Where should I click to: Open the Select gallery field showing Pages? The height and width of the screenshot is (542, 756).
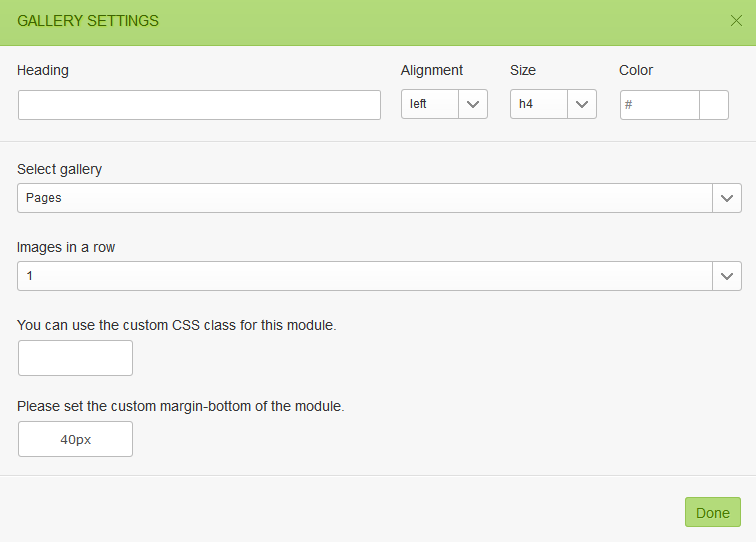(x=365, y=198)
